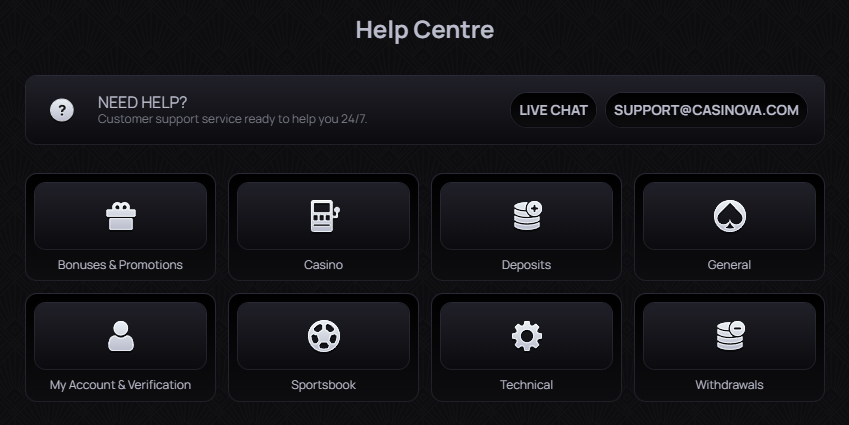
Task: Open the soccer ball Sportsbook icon
Action: [x=324, y=336]
